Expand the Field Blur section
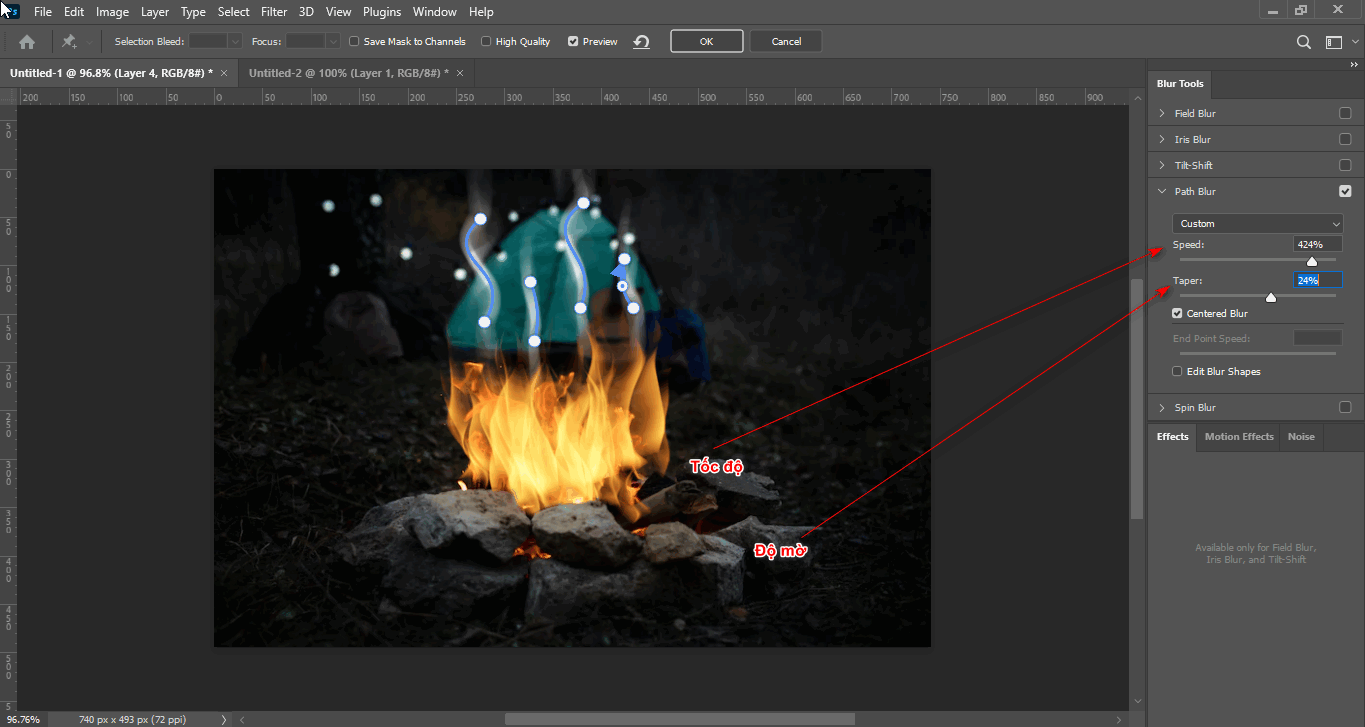This screenshot has width=1365, height=727. [x=1162, y=112]
